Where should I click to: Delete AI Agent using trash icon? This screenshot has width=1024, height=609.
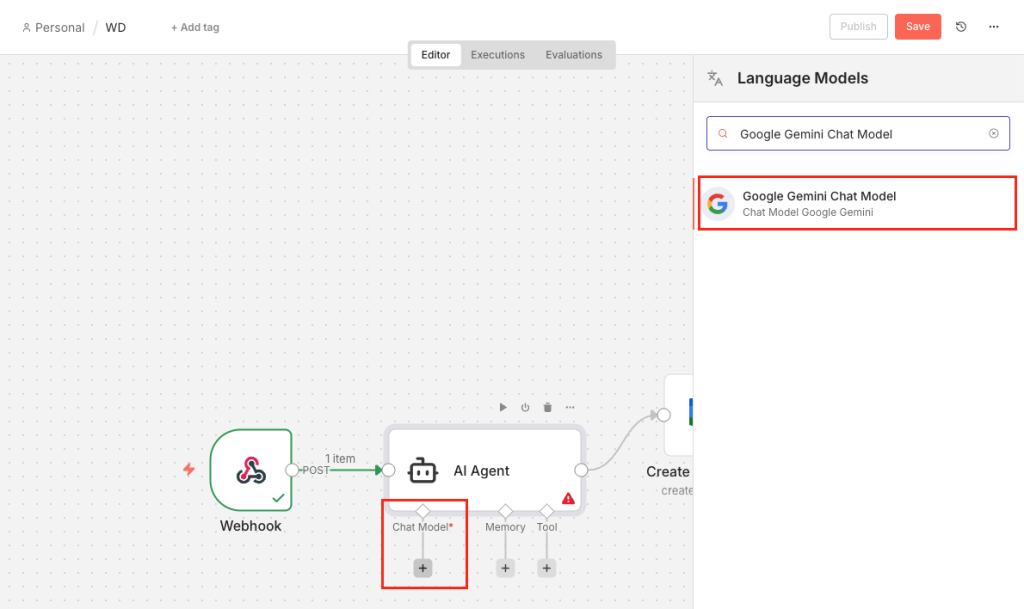(x=547, y=408)
